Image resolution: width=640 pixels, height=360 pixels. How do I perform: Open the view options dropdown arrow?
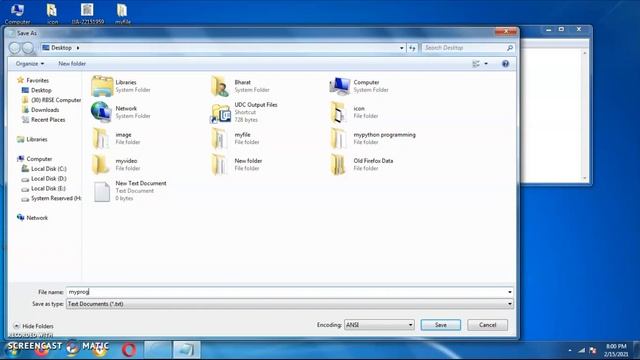[x=486, y=64]
